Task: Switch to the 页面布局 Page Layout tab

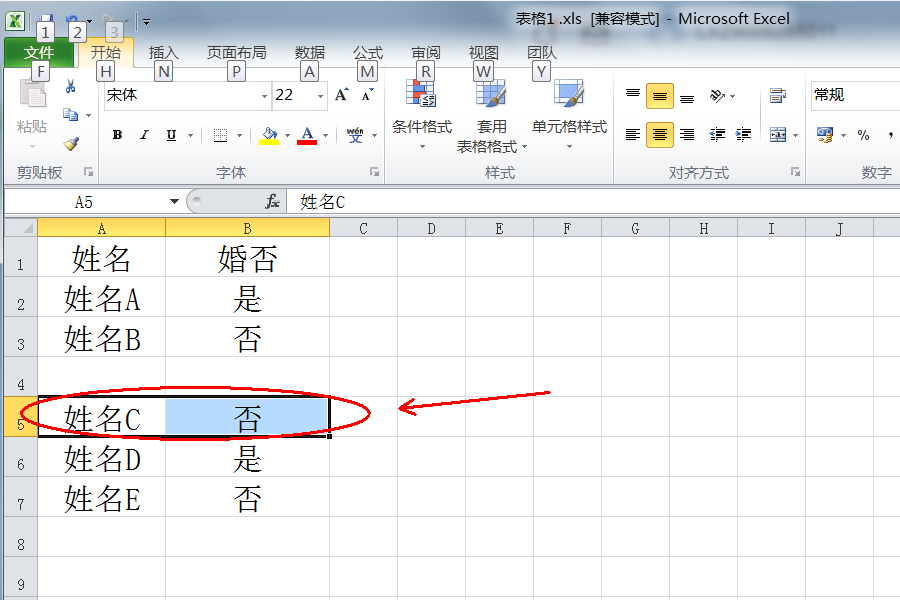Action: (x=236, y=53)
